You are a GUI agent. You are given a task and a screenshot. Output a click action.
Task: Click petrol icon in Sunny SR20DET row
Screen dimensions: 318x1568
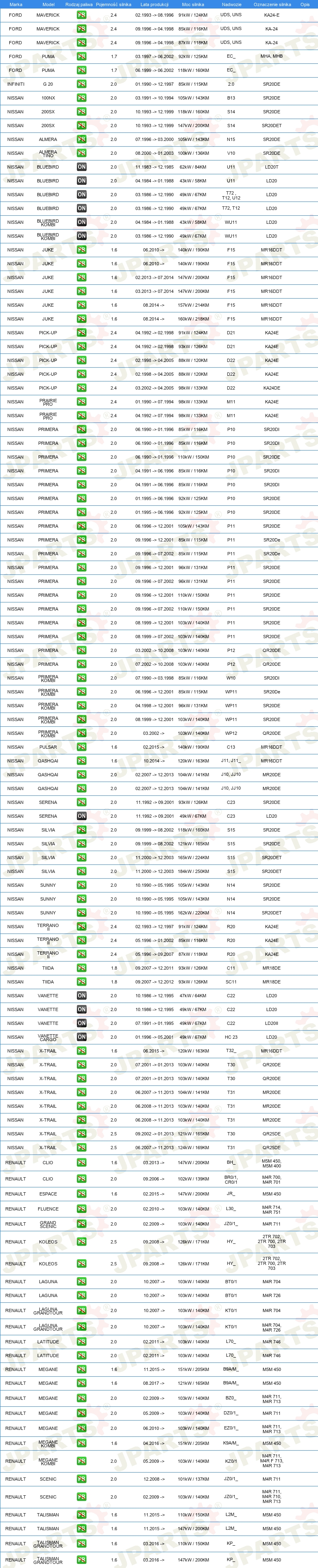coord(82,912)
